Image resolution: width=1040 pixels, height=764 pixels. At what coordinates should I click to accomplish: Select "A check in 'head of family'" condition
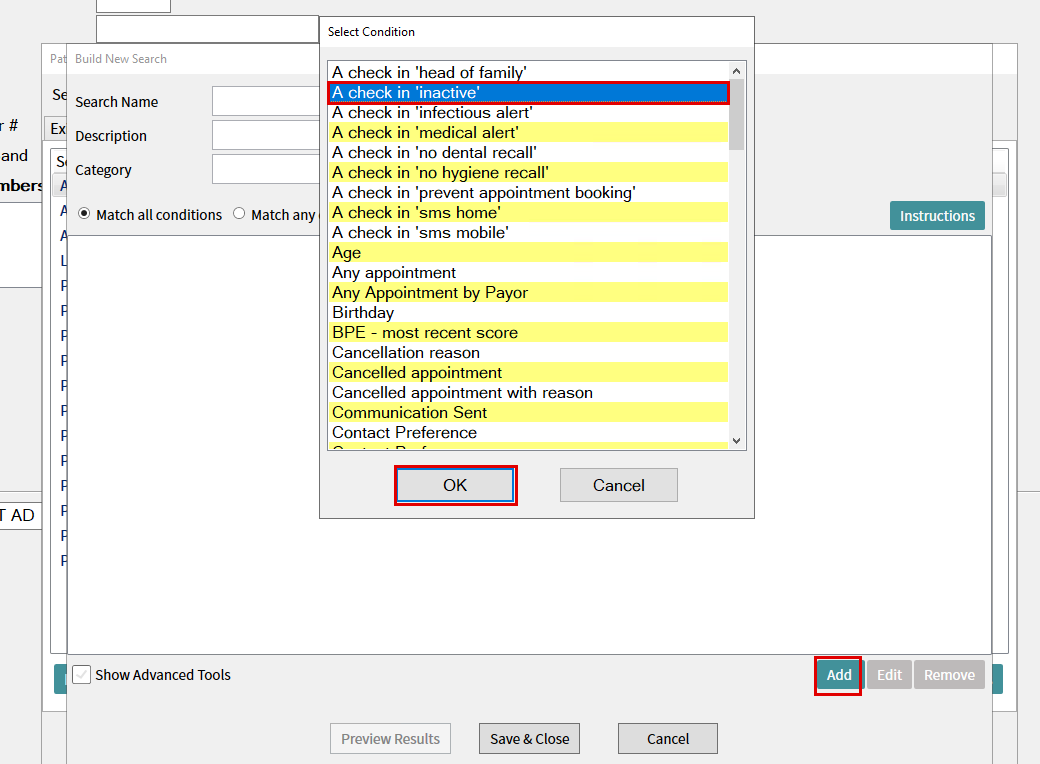click(529, 72)
